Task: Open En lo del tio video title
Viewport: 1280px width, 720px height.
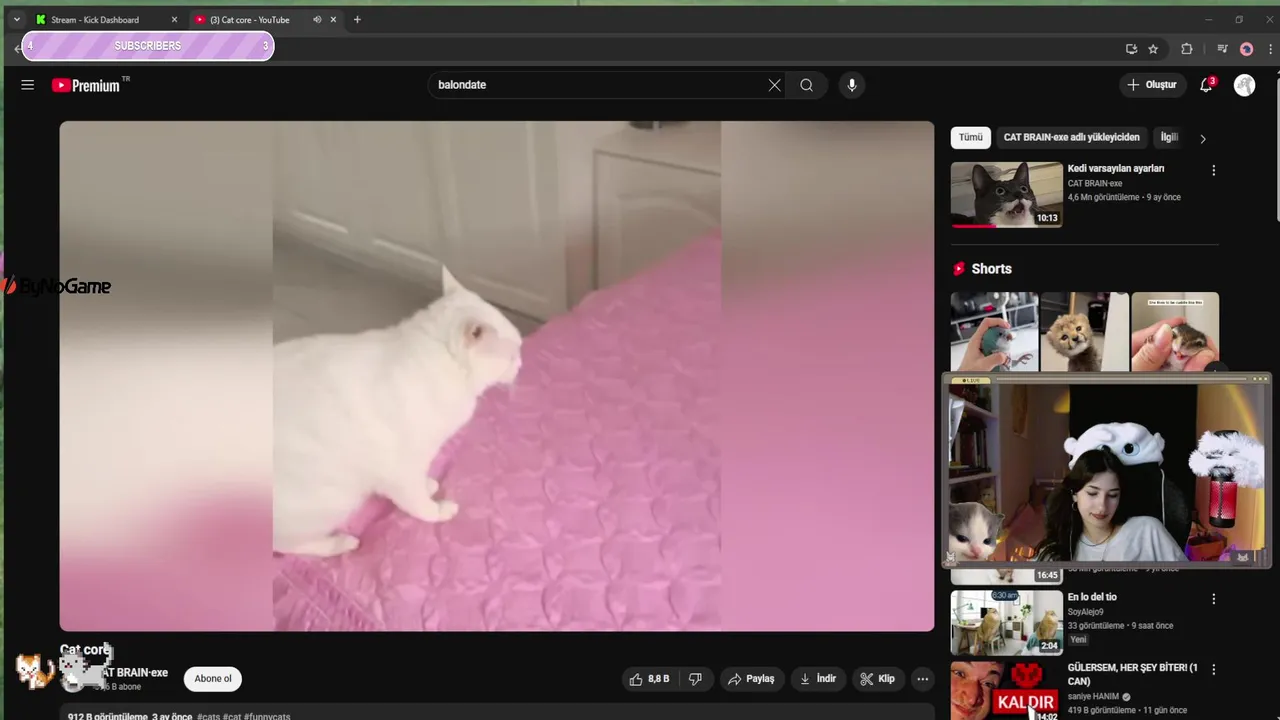Action: tap(1092, 597)
